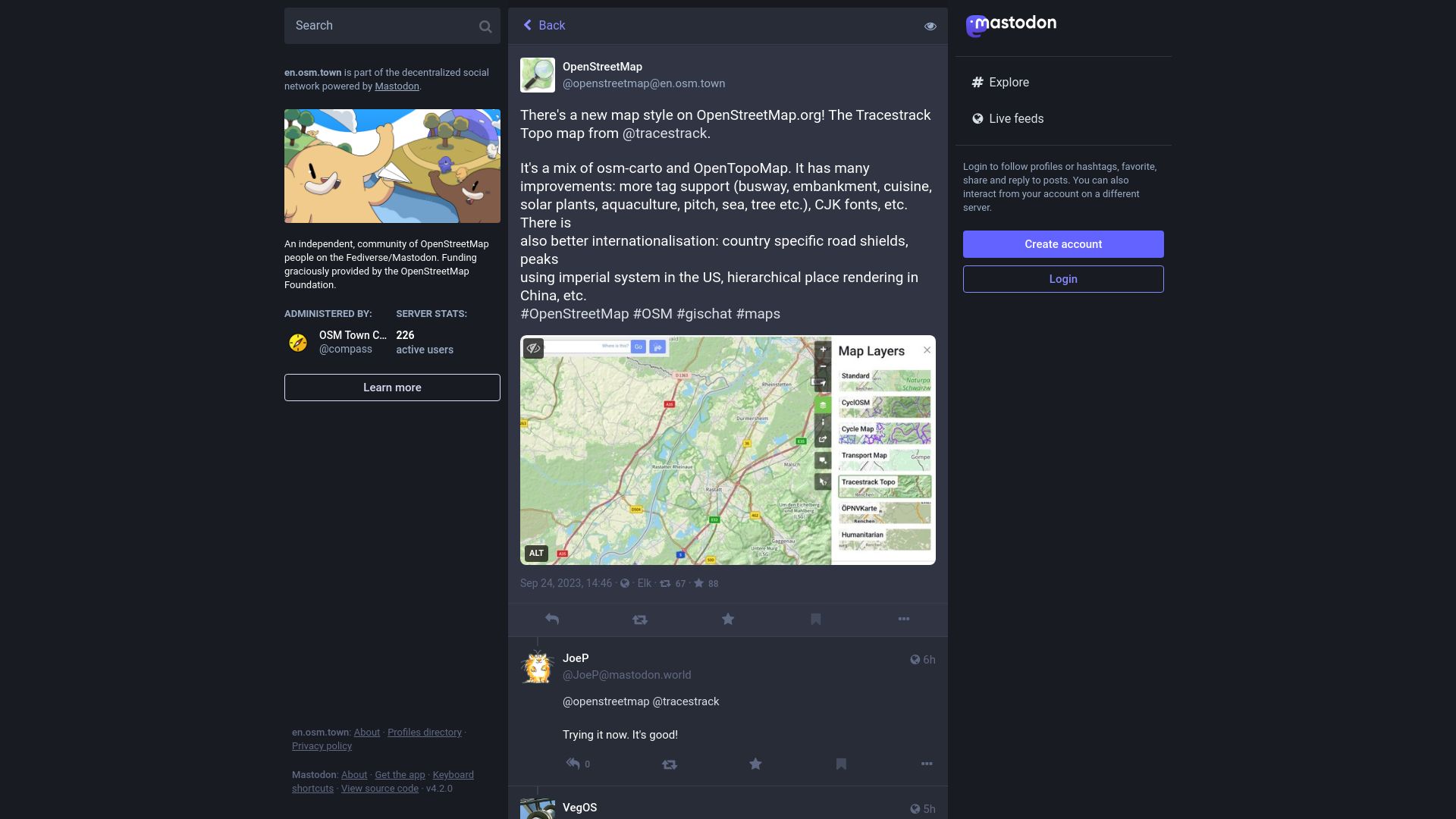Open the server mascot banner image
This screenshot has height=819, width=1456.
[x=392, y=166]
